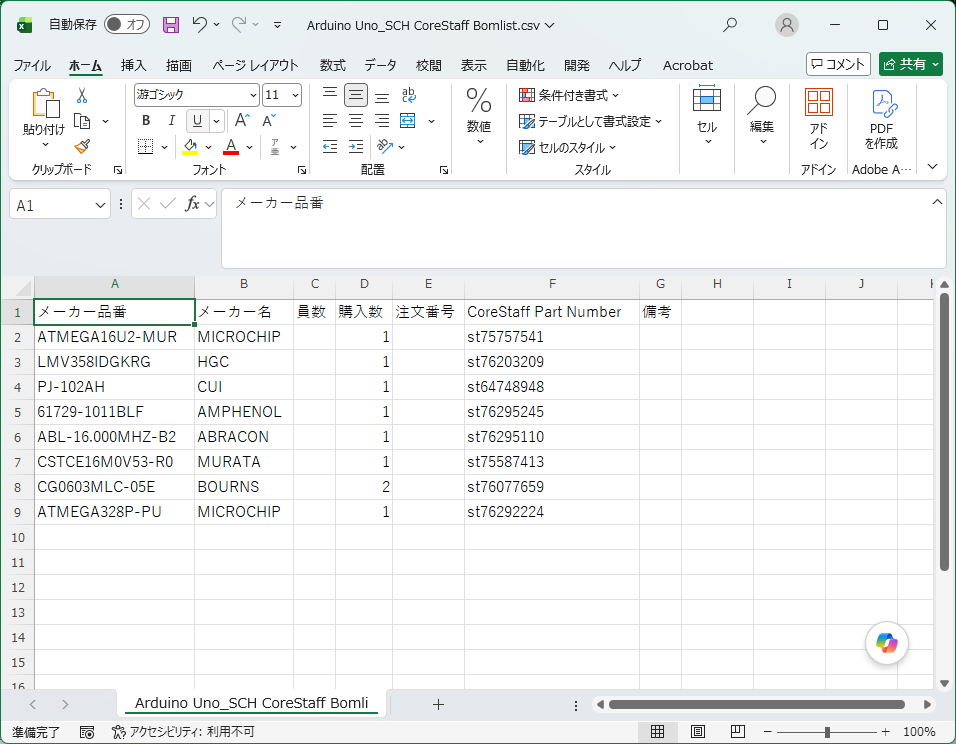Expand the font size dropdown

tap(295, 95)
